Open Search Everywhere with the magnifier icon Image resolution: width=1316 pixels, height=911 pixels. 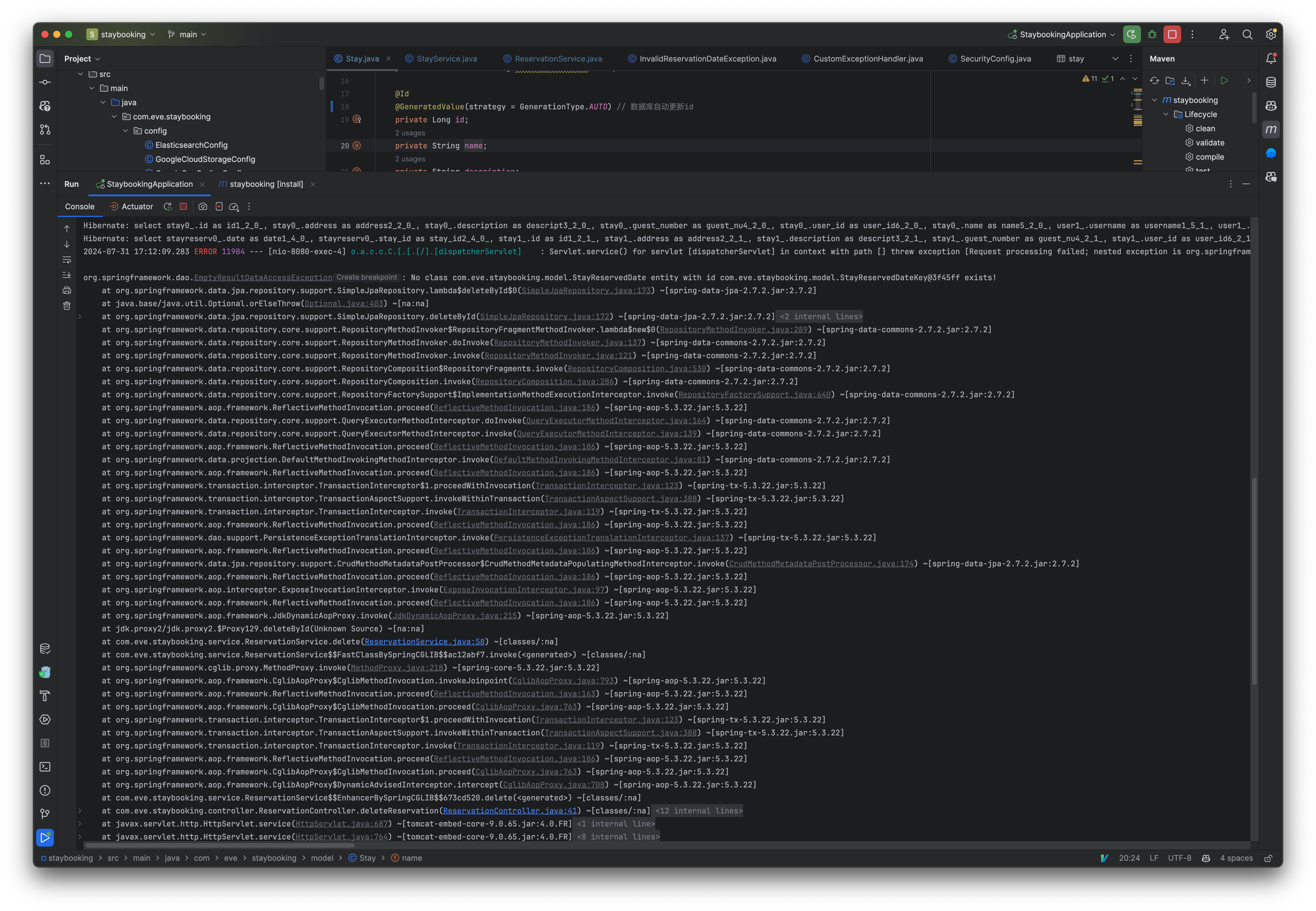(x=1247, y=34)
